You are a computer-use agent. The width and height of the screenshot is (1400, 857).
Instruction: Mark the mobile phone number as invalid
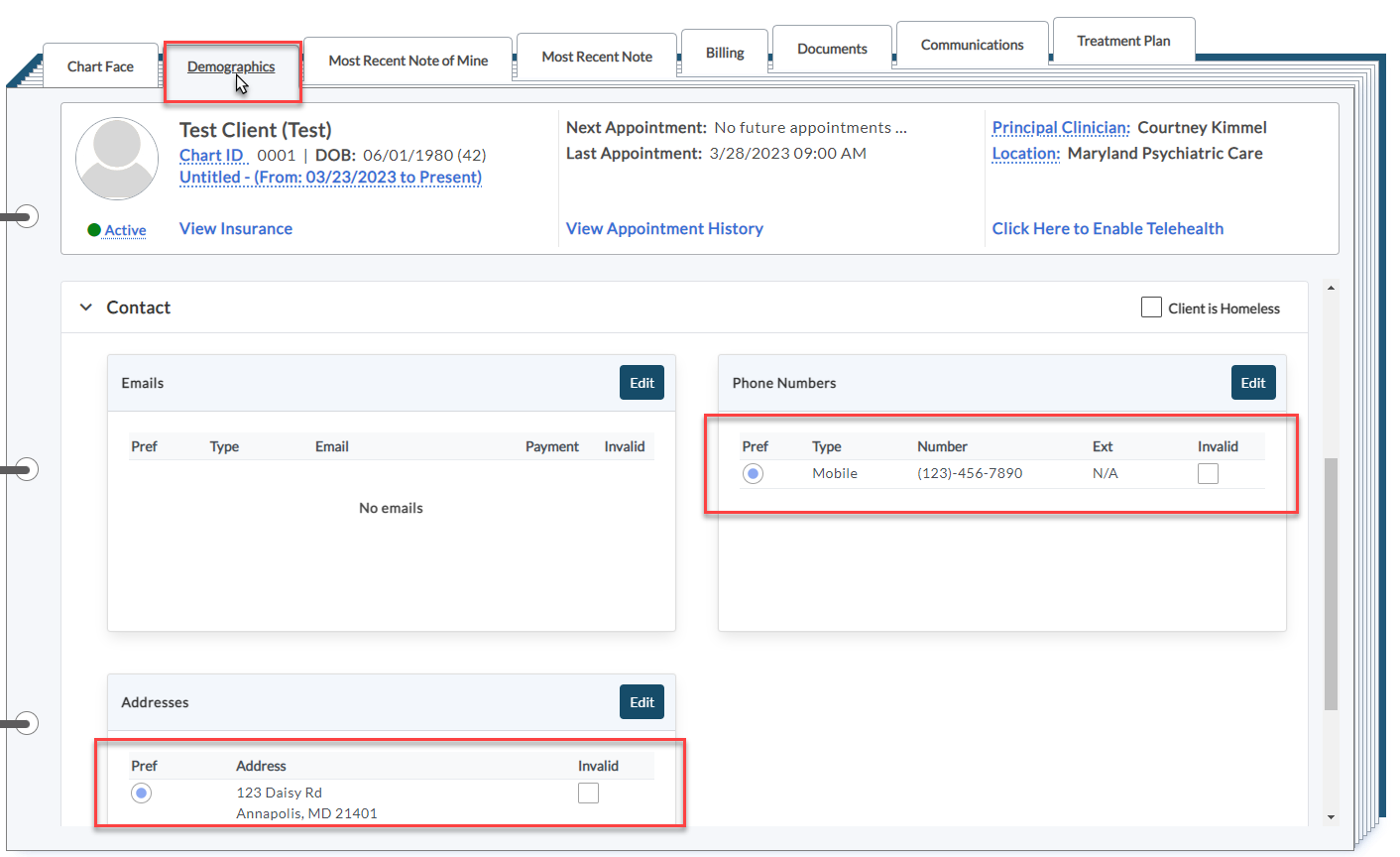pos(1208,474)
